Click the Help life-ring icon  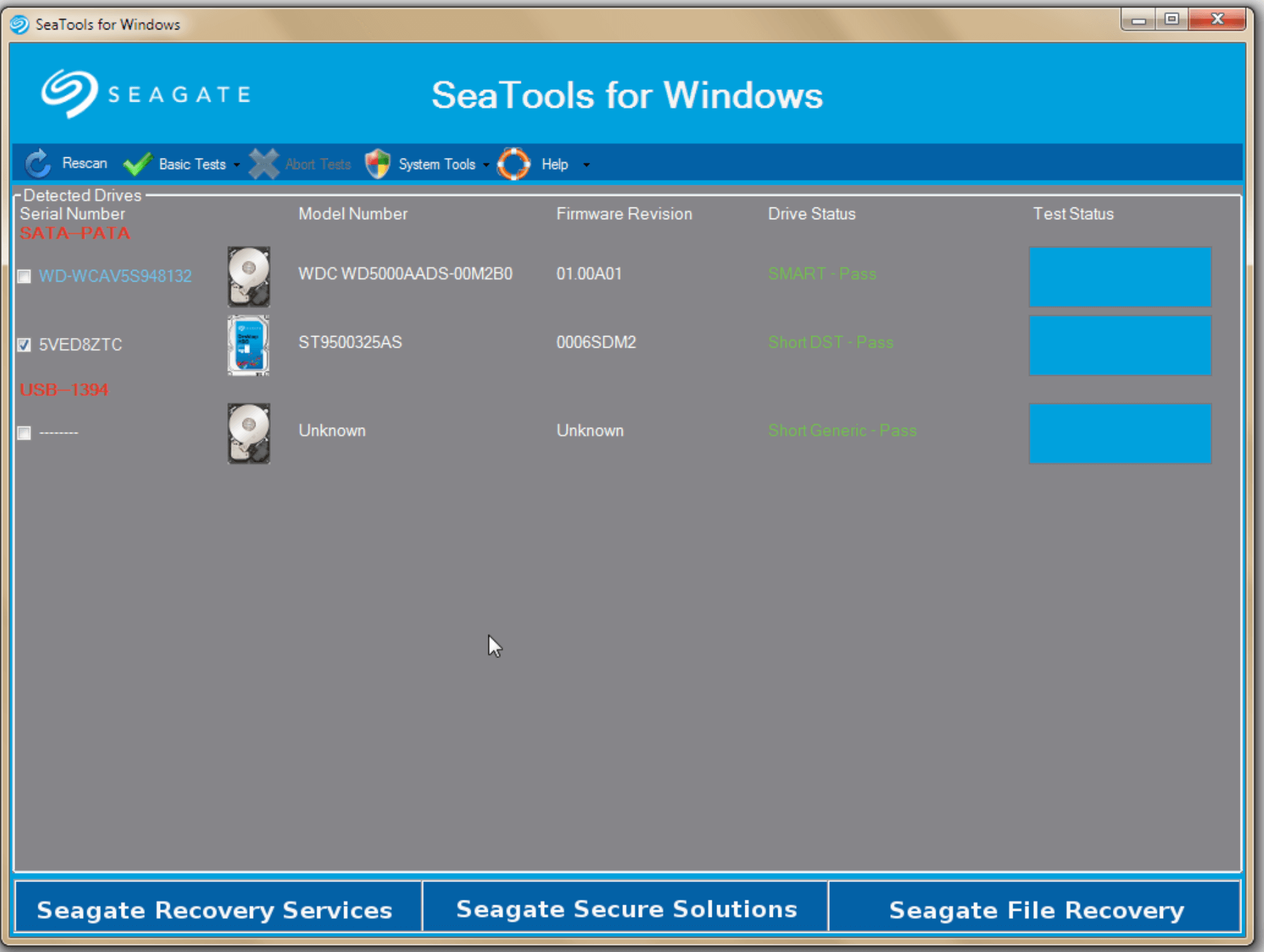click(x=513, y=163)
